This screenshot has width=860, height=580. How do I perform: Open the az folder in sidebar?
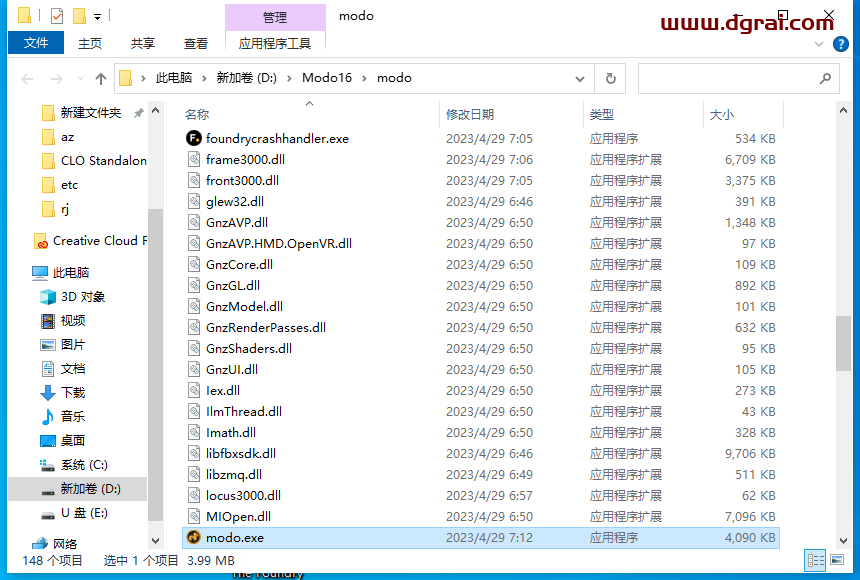[67, 137]
